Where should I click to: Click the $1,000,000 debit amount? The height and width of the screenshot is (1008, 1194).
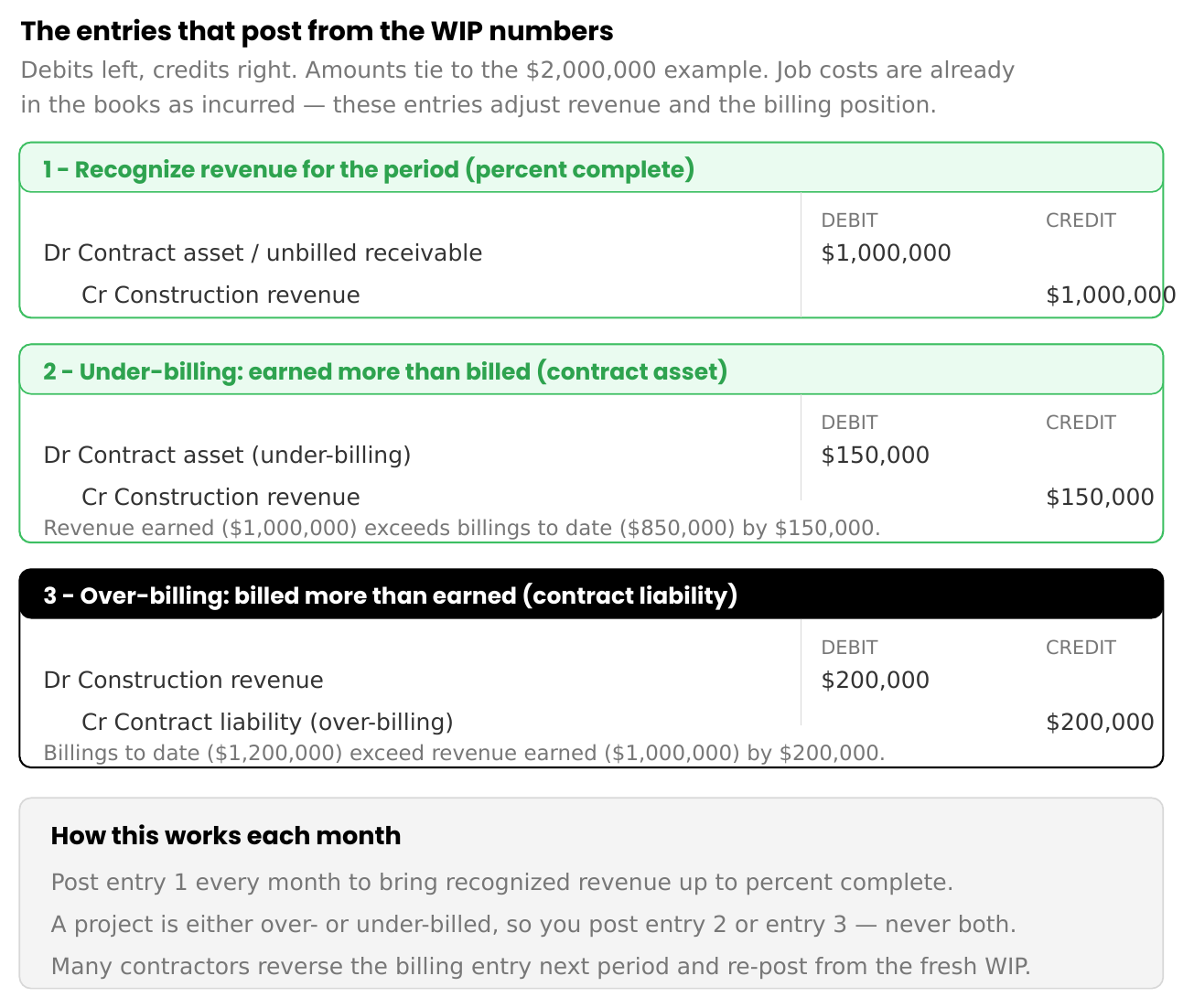coord(886,253)
